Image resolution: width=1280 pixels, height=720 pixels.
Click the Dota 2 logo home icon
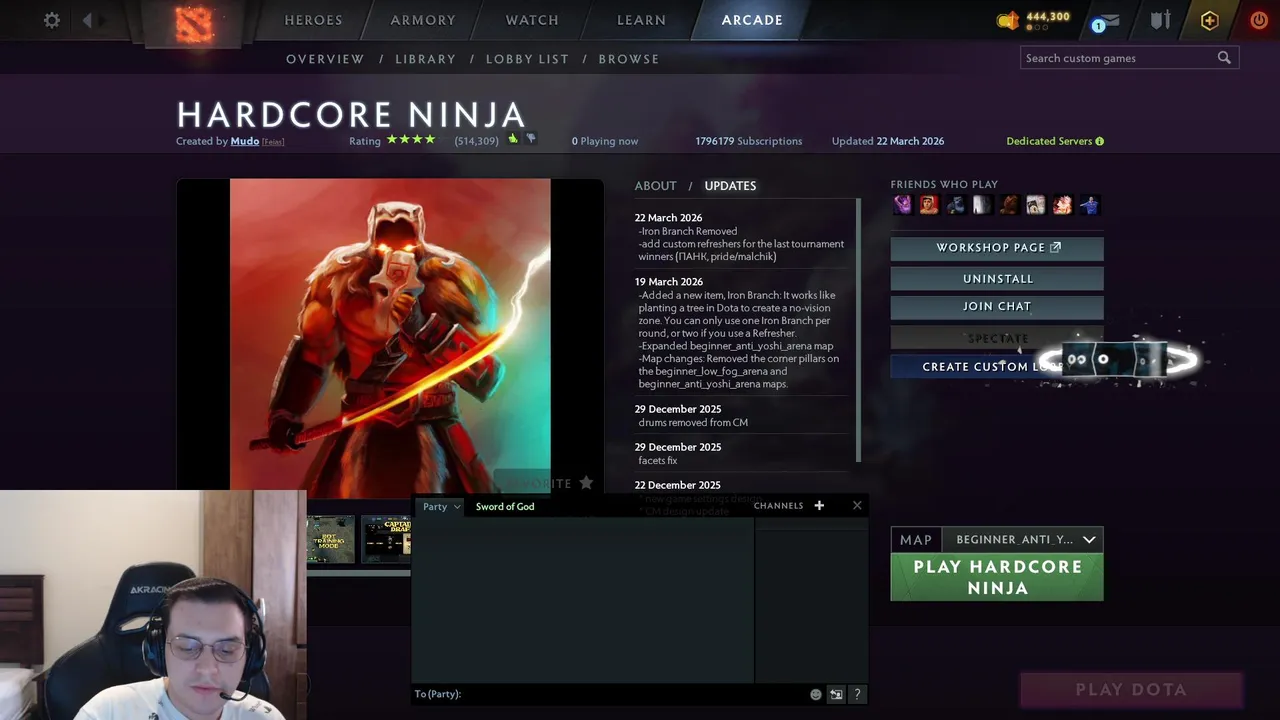tap(195, 24)
